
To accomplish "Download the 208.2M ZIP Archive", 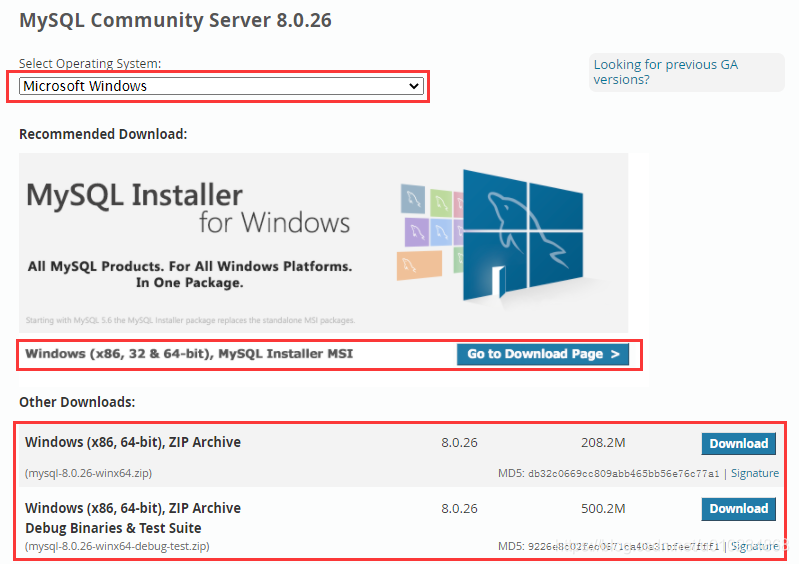I will pos(738,444).
